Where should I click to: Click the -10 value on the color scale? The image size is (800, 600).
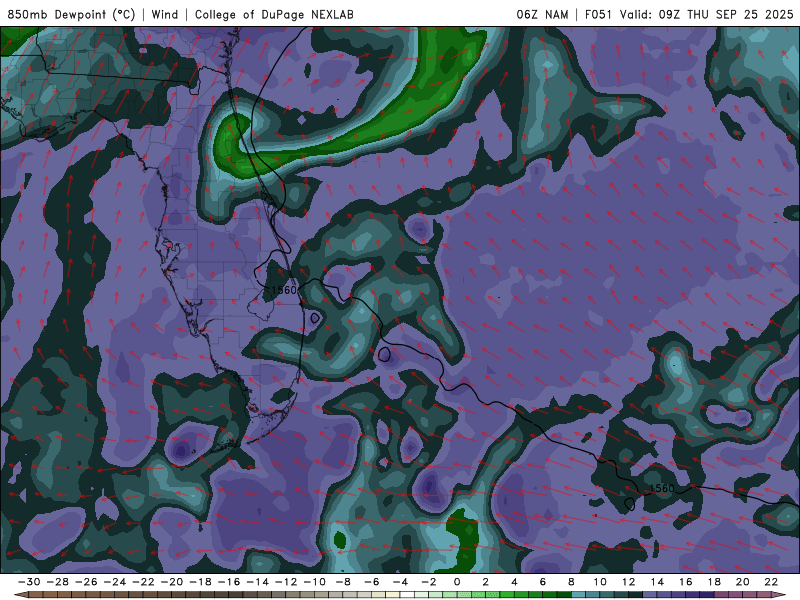(x=314, y=582)
